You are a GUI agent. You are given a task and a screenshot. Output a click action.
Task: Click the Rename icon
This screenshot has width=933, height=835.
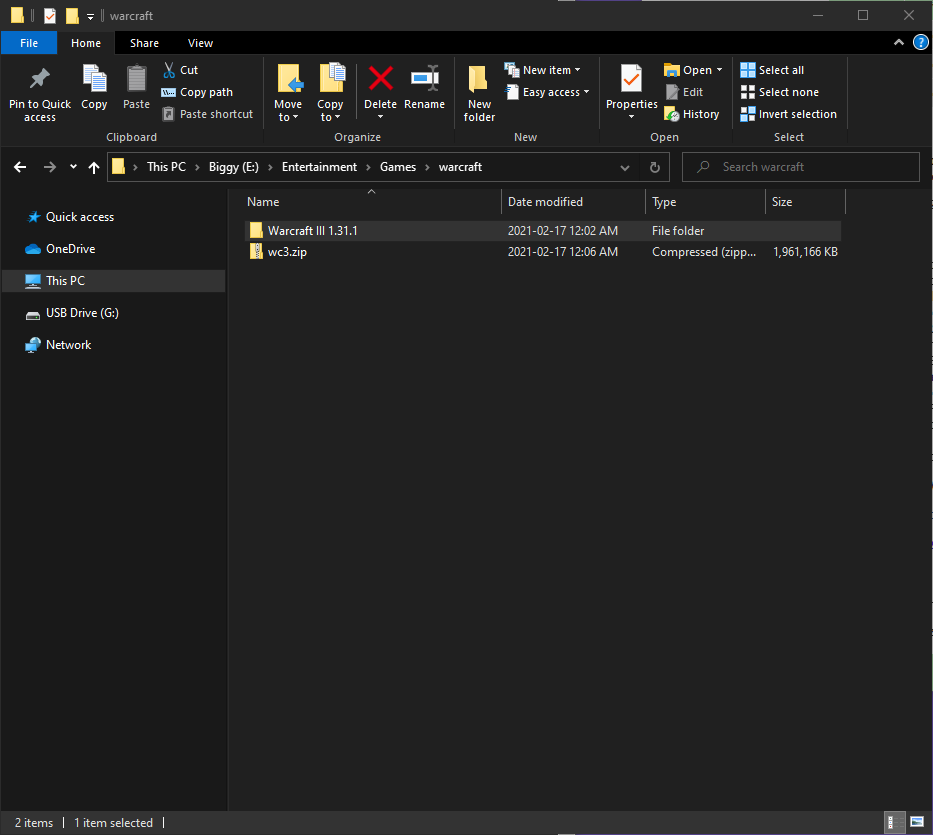[x=425, y=79]
